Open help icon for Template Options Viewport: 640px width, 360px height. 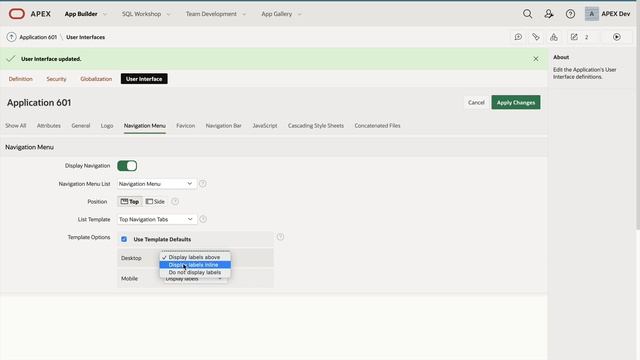click(x=280, y=237)
